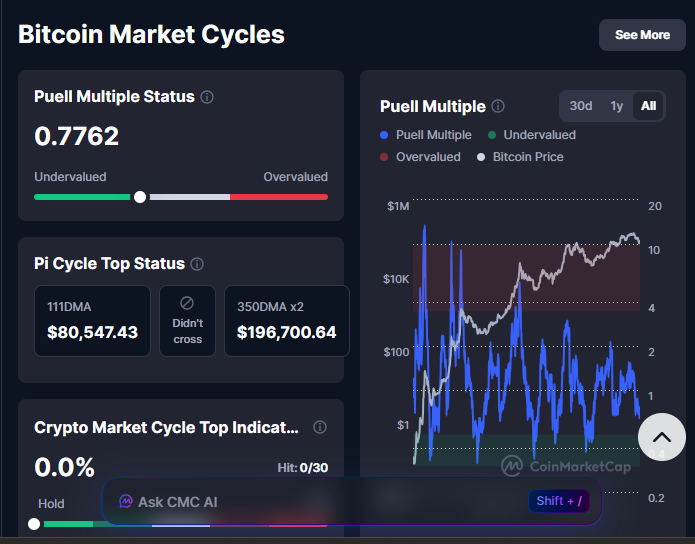Viewport: 695px width, 544px height.
Task: Toggle Undervalued series in chart legend
Action: pos(532,135)
